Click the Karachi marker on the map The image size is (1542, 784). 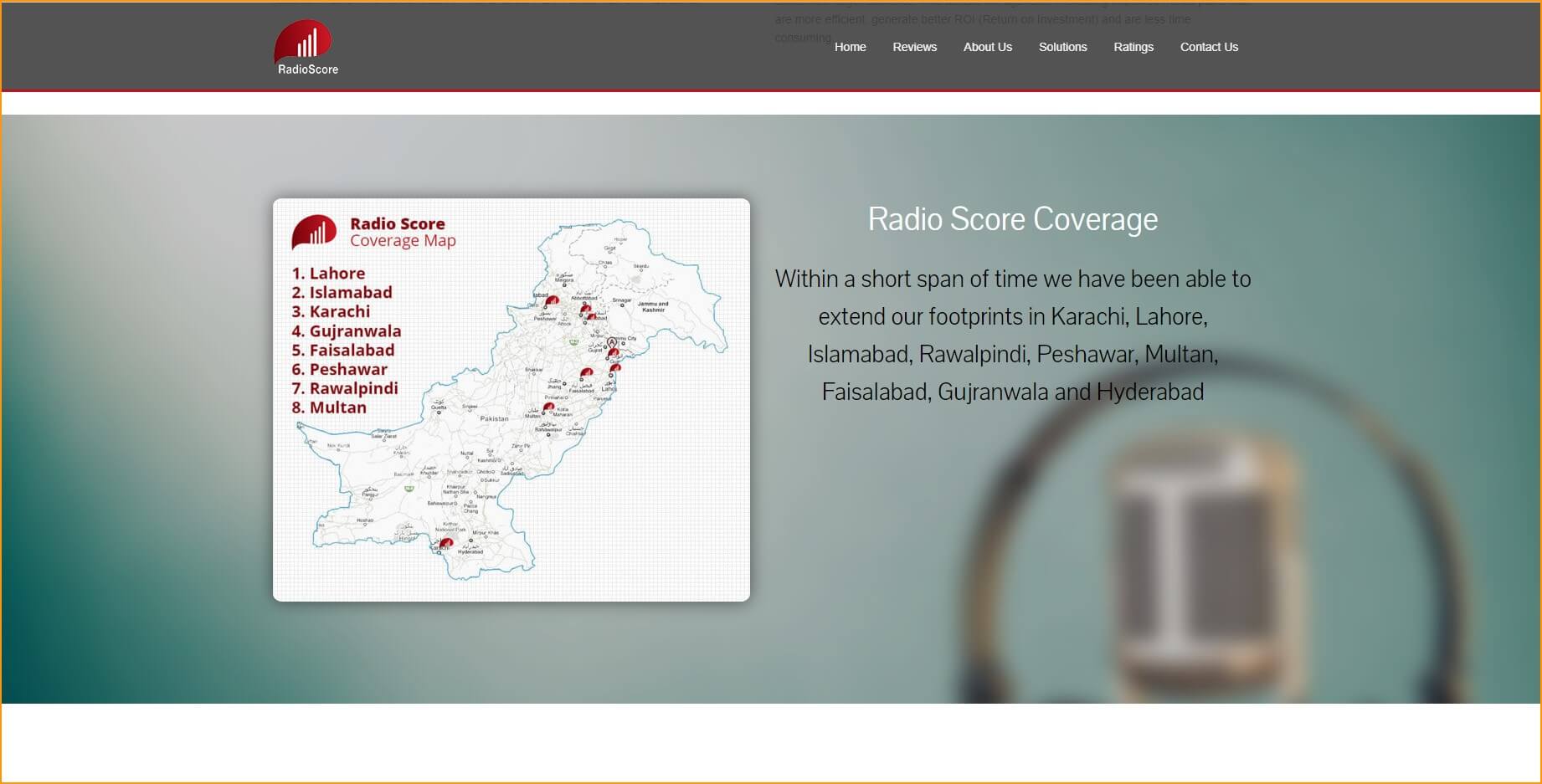point(445,543)
